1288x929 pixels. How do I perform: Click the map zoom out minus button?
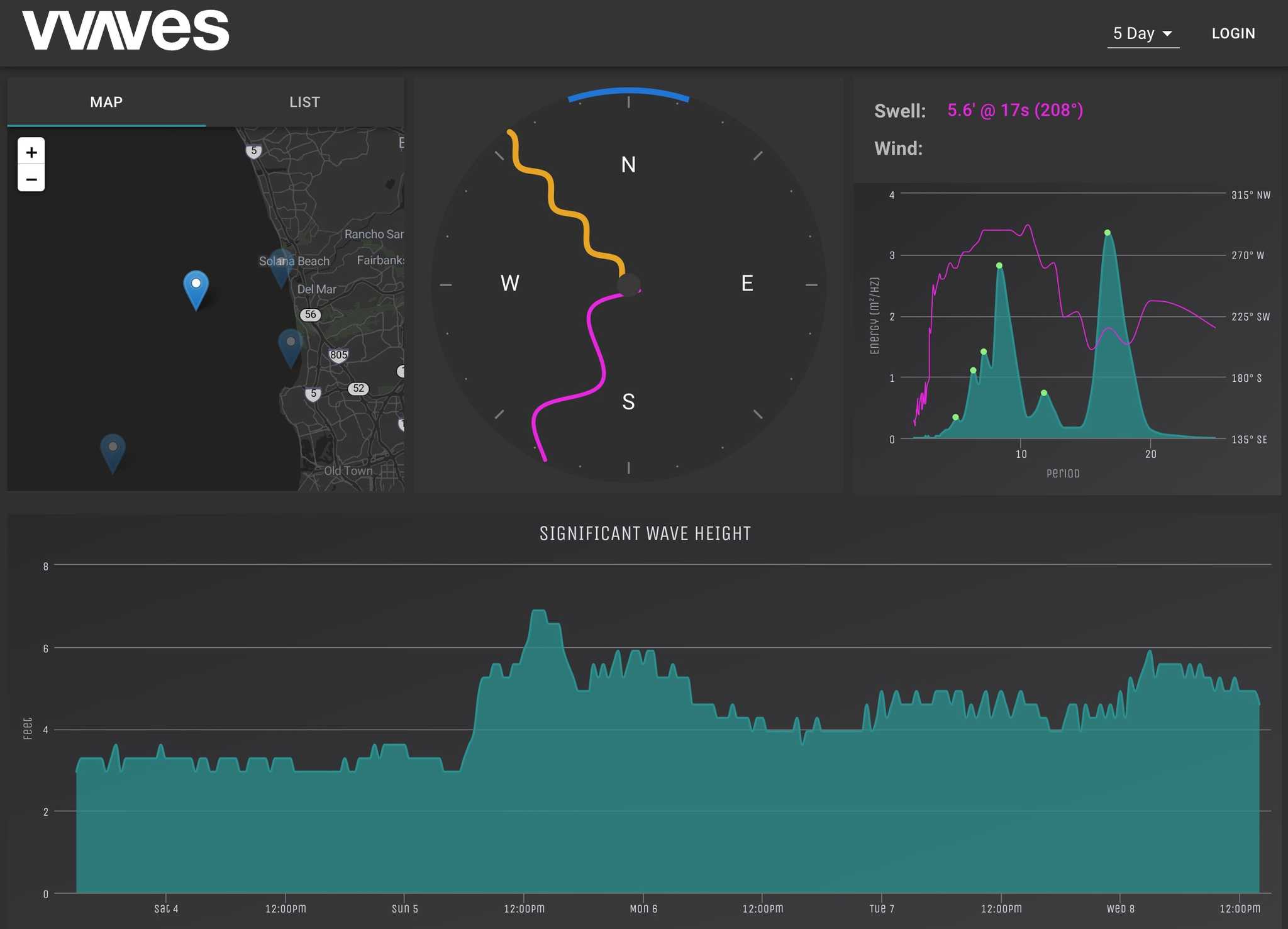click(x=31, y=178)
